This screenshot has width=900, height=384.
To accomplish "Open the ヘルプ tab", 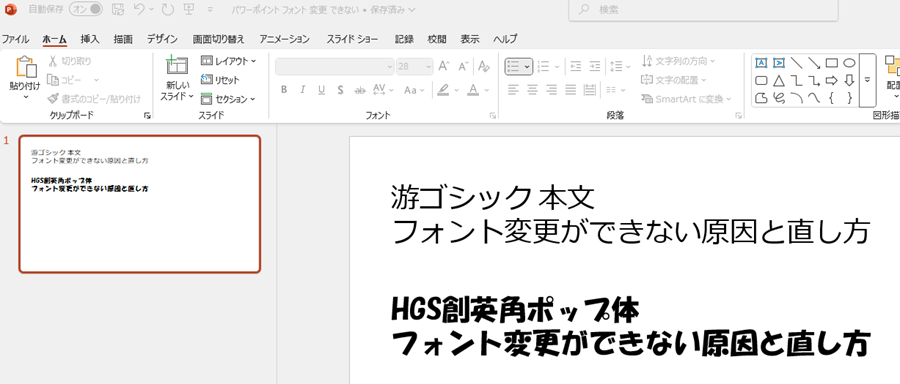I will pyautogui.click(x=505, y=39).
